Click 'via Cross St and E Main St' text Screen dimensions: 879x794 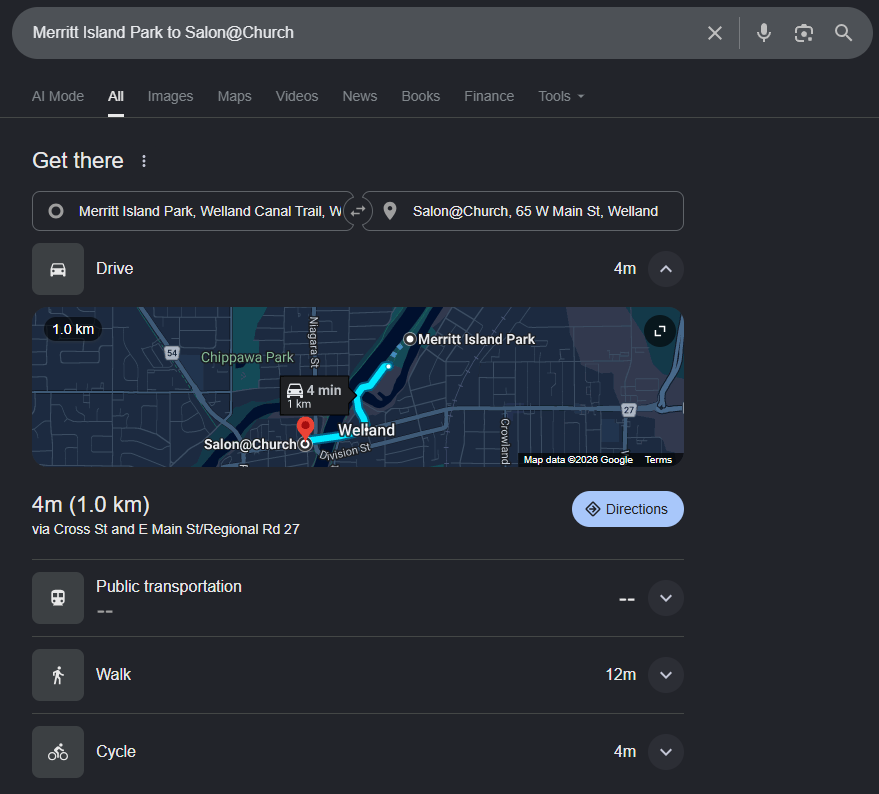(165, 529)
